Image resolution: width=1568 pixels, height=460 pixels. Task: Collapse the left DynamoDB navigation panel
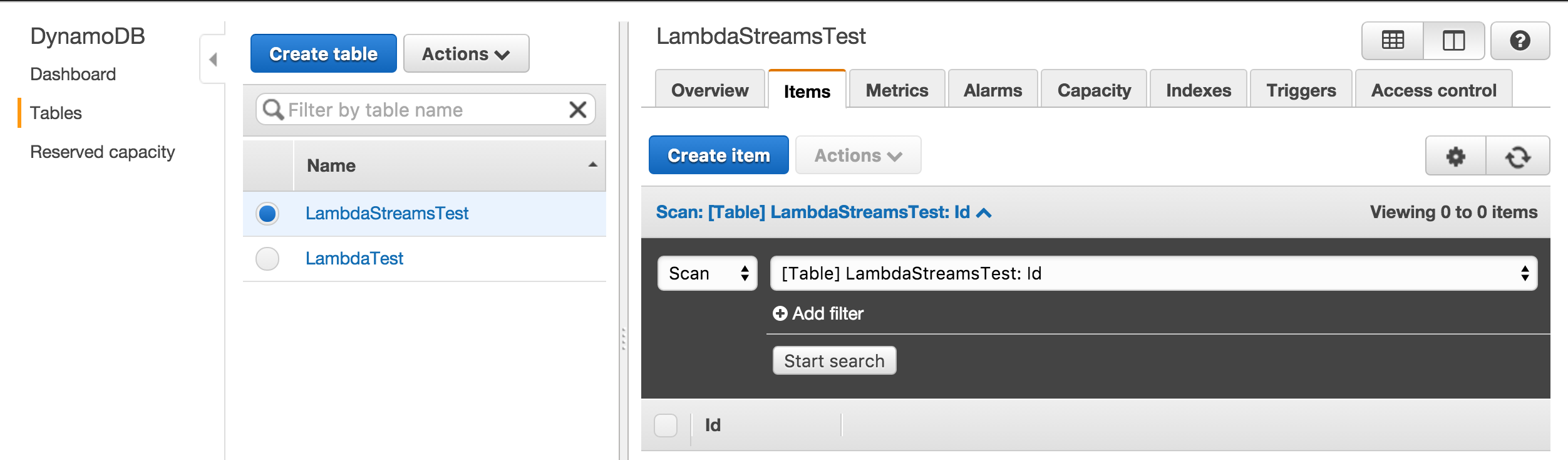click(x=214, y=58)
